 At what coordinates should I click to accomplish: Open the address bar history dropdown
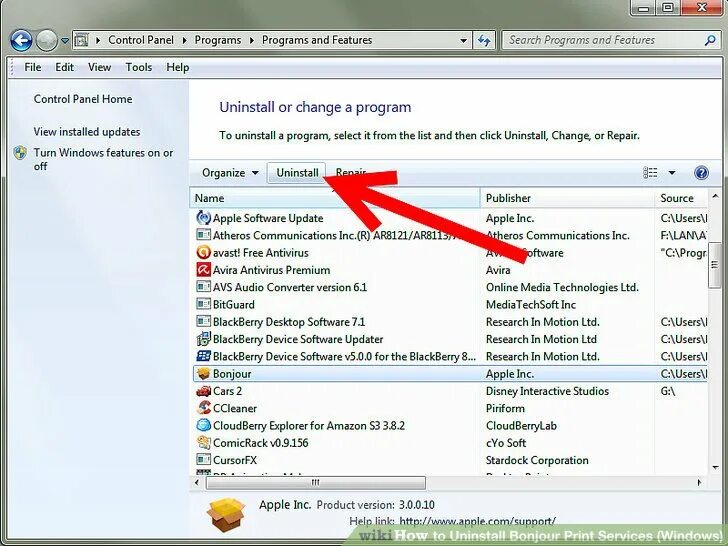point(463,40)
